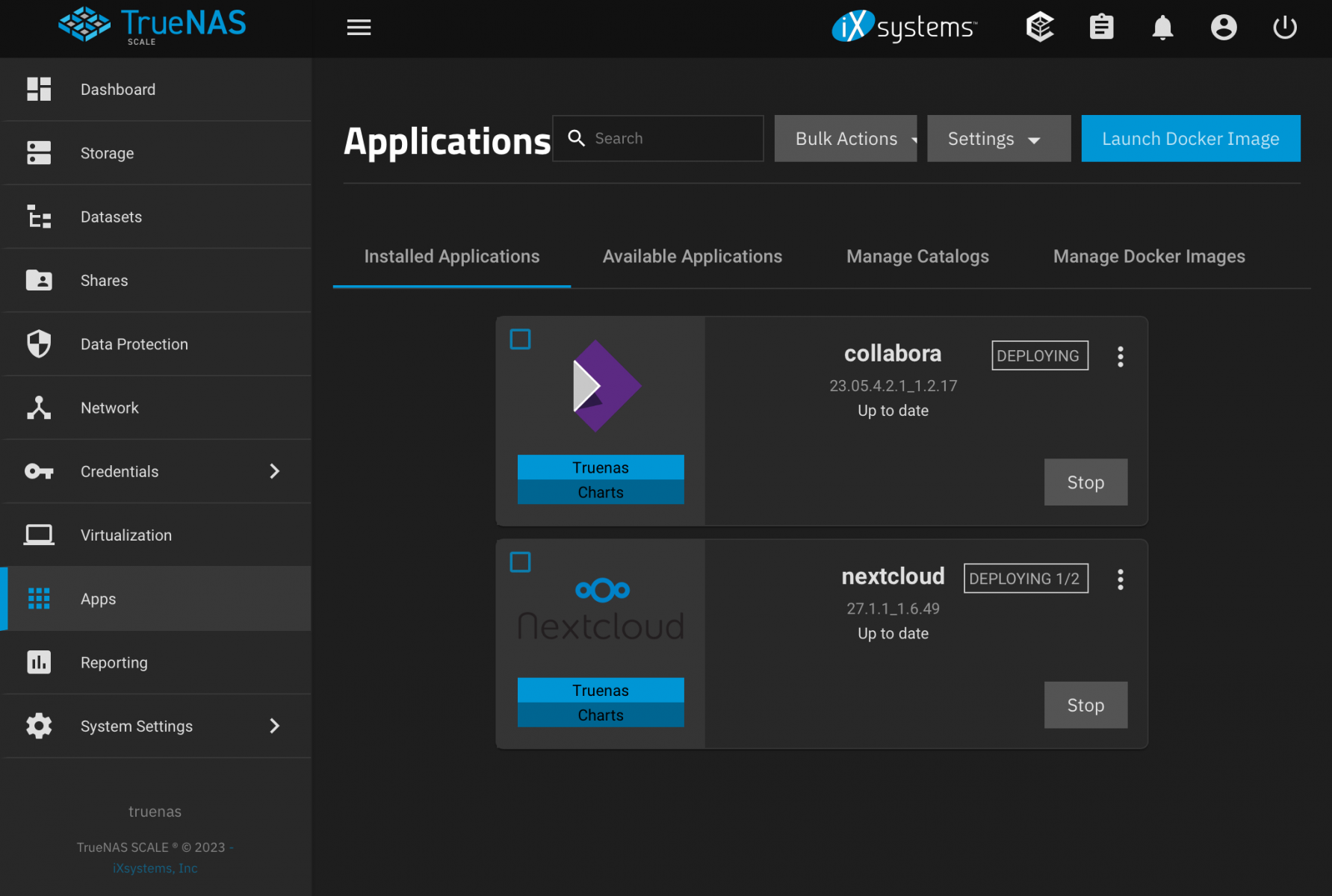Click the Storage sidebar icon
1332x896 pixels.
[39, 152]
